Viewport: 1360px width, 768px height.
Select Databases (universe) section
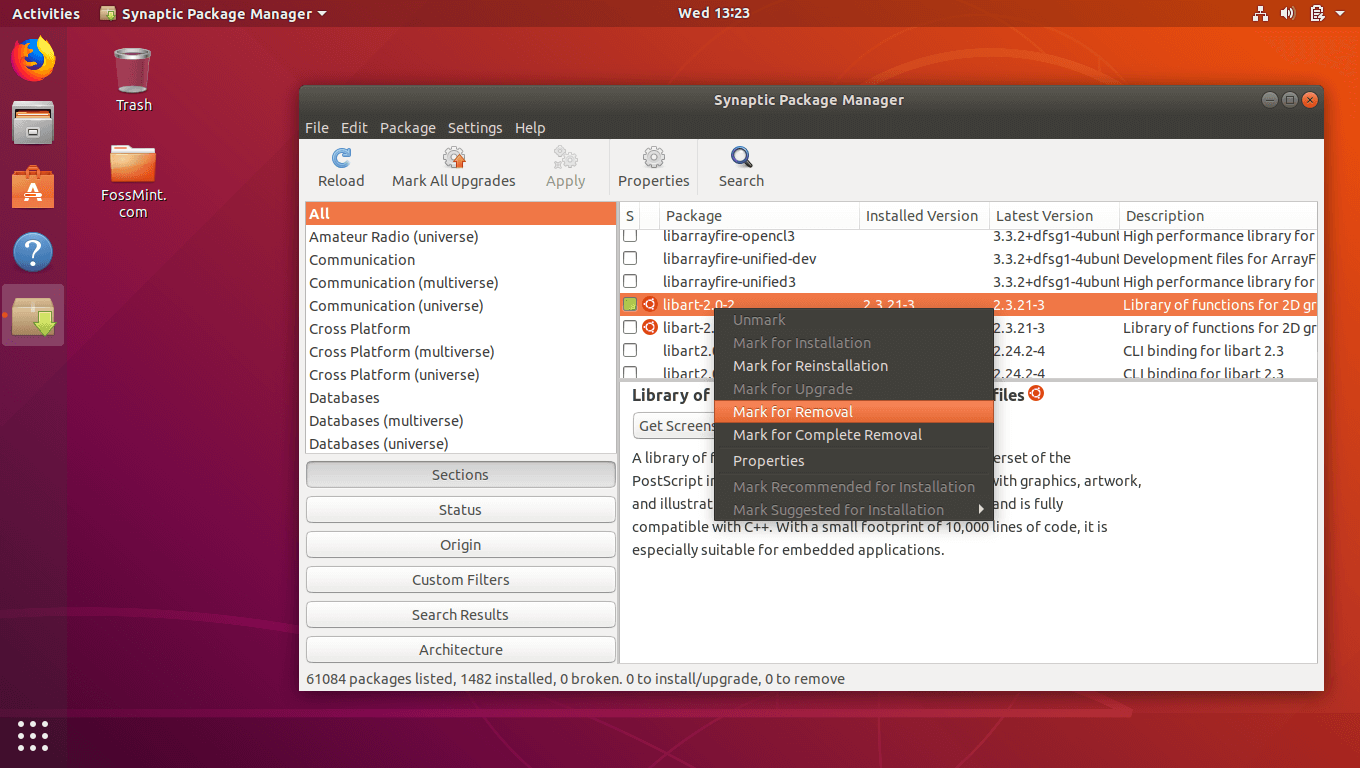[x=461, y=444]
